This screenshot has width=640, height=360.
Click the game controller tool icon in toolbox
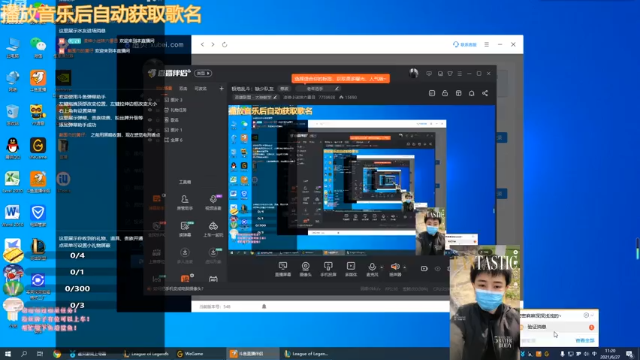[213, 226]
